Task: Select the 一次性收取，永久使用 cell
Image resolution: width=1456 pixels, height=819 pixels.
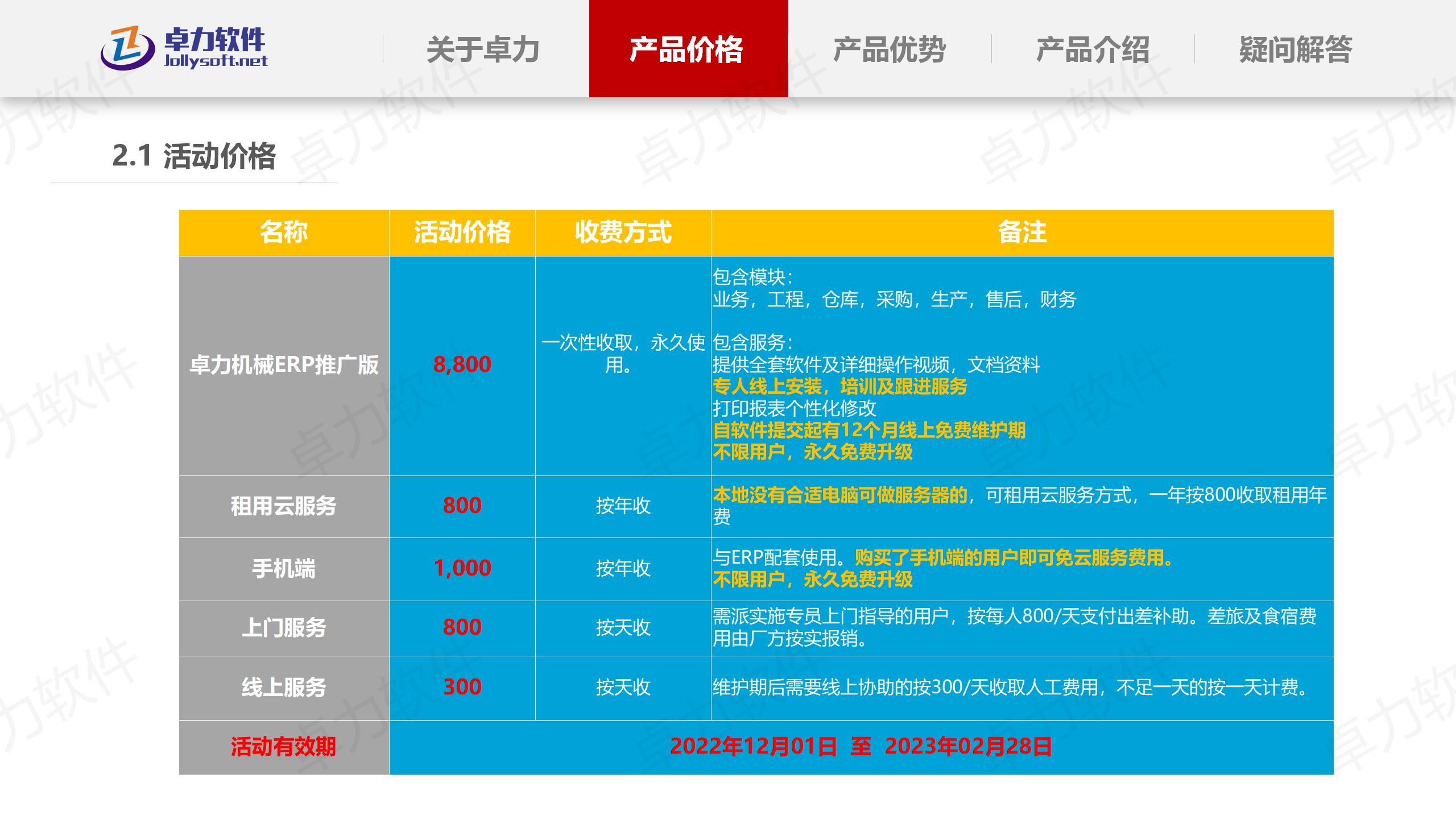Action: point(623,366)
